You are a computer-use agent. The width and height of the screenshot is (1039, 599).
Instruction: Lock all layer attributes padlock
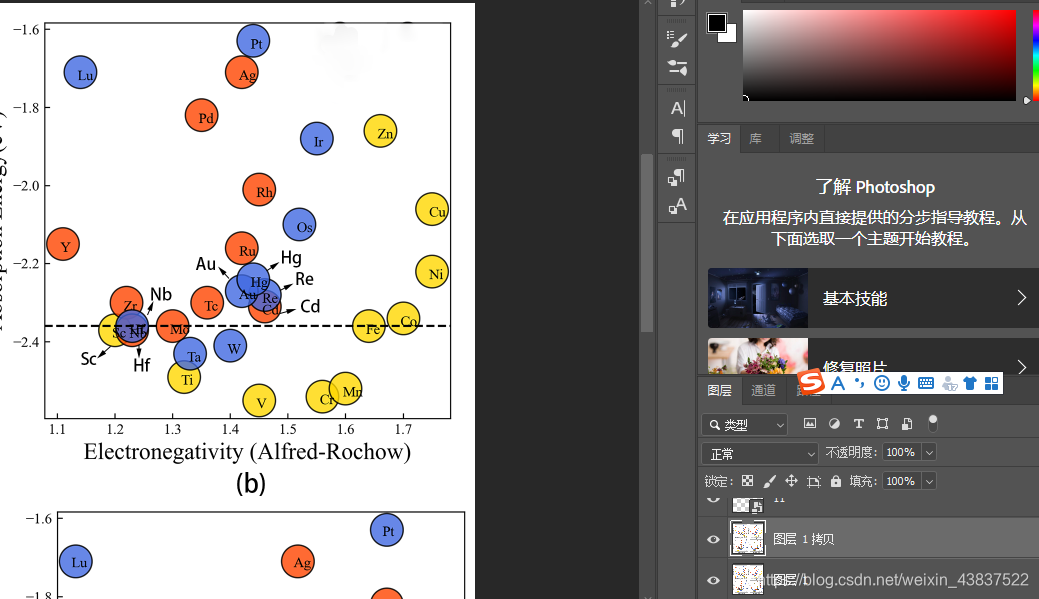tap(836, 481)
